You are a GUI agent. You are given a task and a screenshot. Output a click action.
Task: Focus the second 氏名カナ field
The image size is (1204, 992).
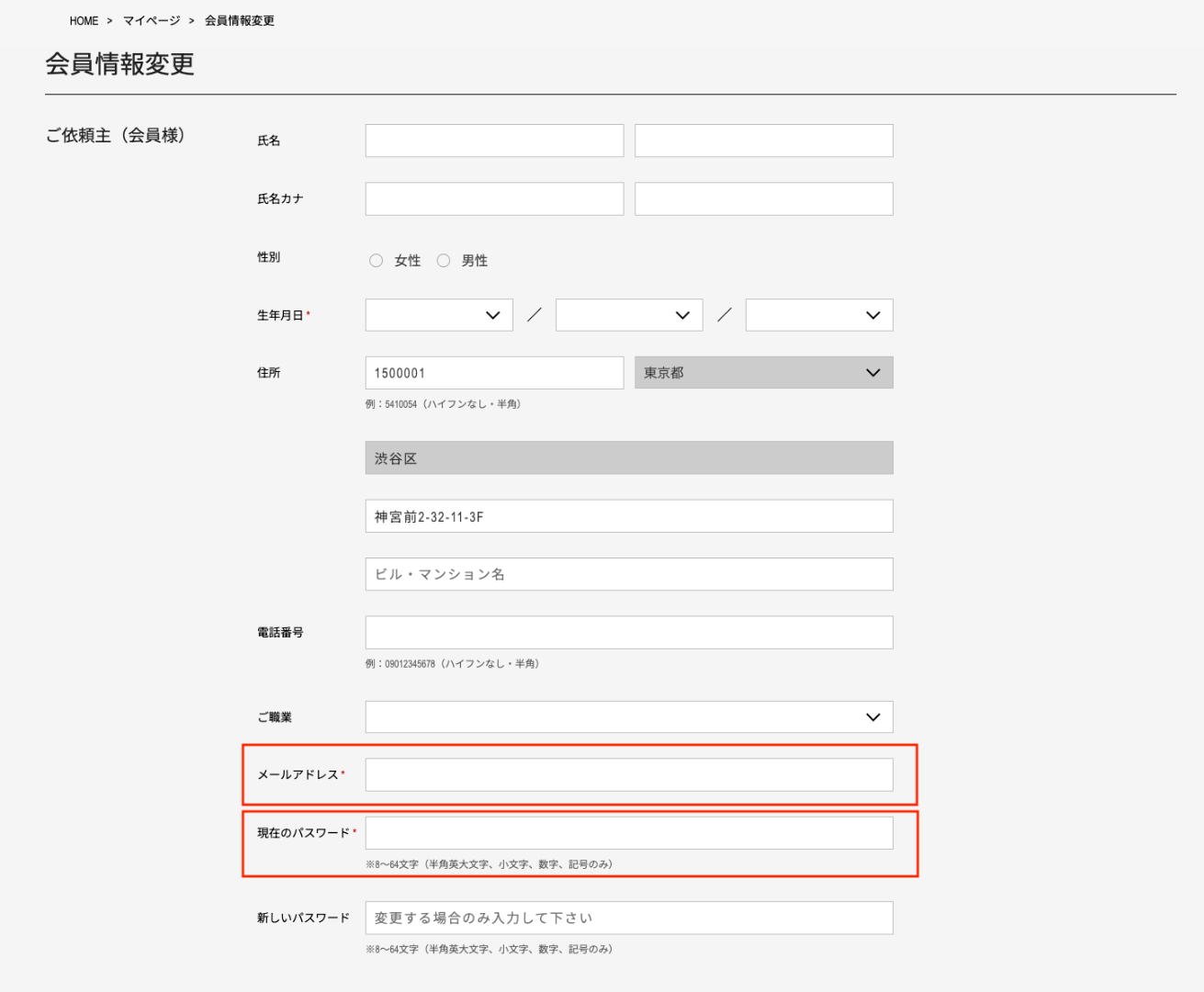tap(763, 198)
